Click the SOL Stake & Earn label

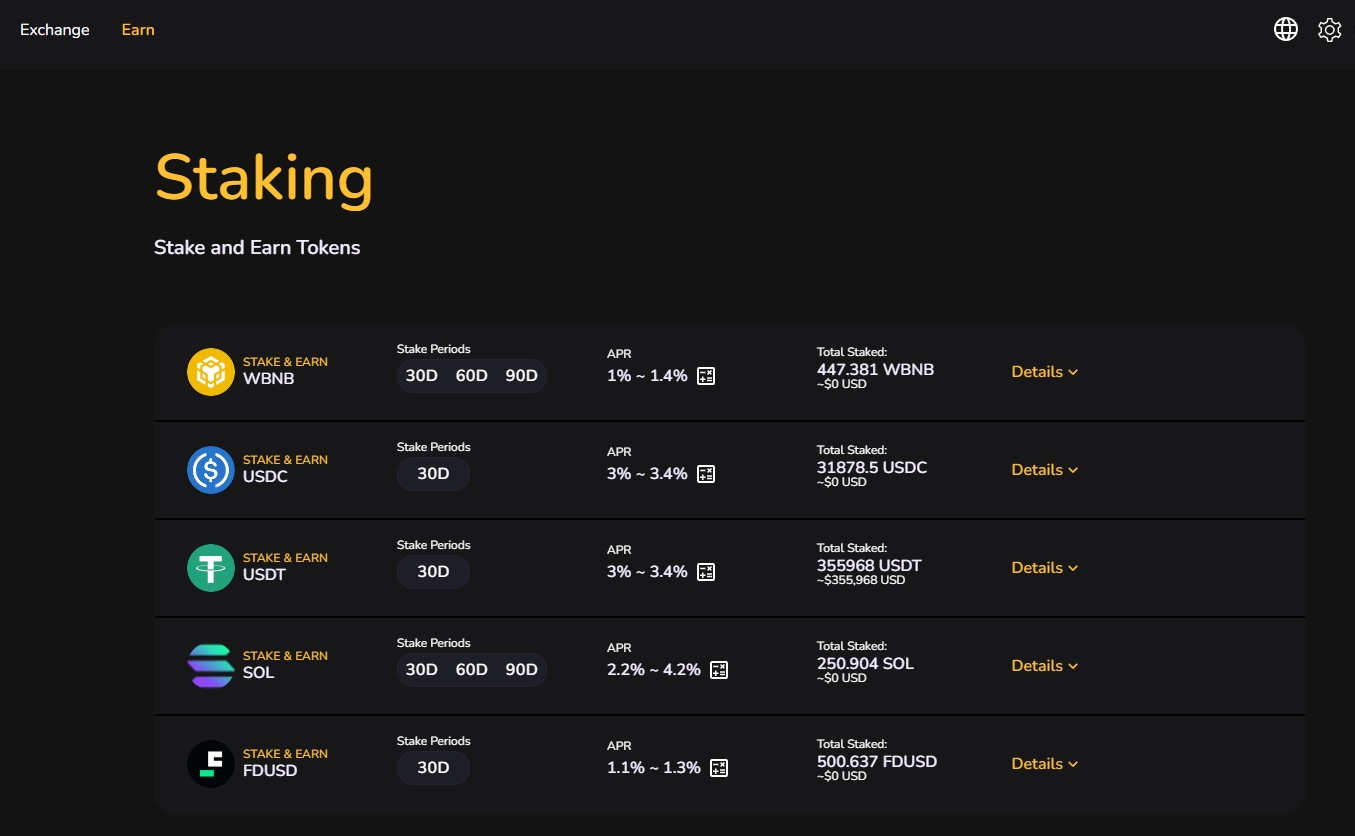coord(285,656)
